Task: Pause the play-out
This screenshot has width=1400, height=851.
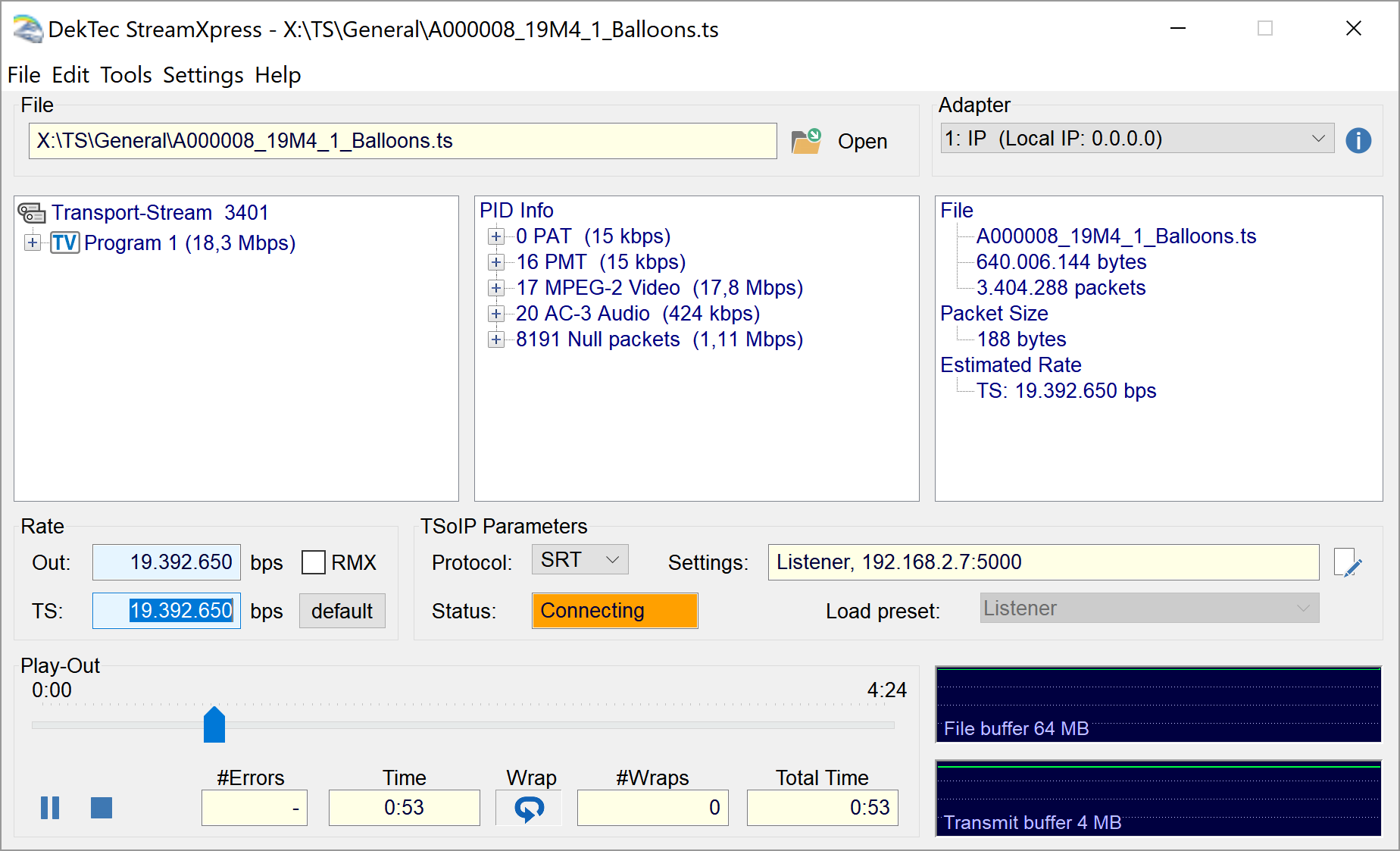Action: tap(50, 808)
